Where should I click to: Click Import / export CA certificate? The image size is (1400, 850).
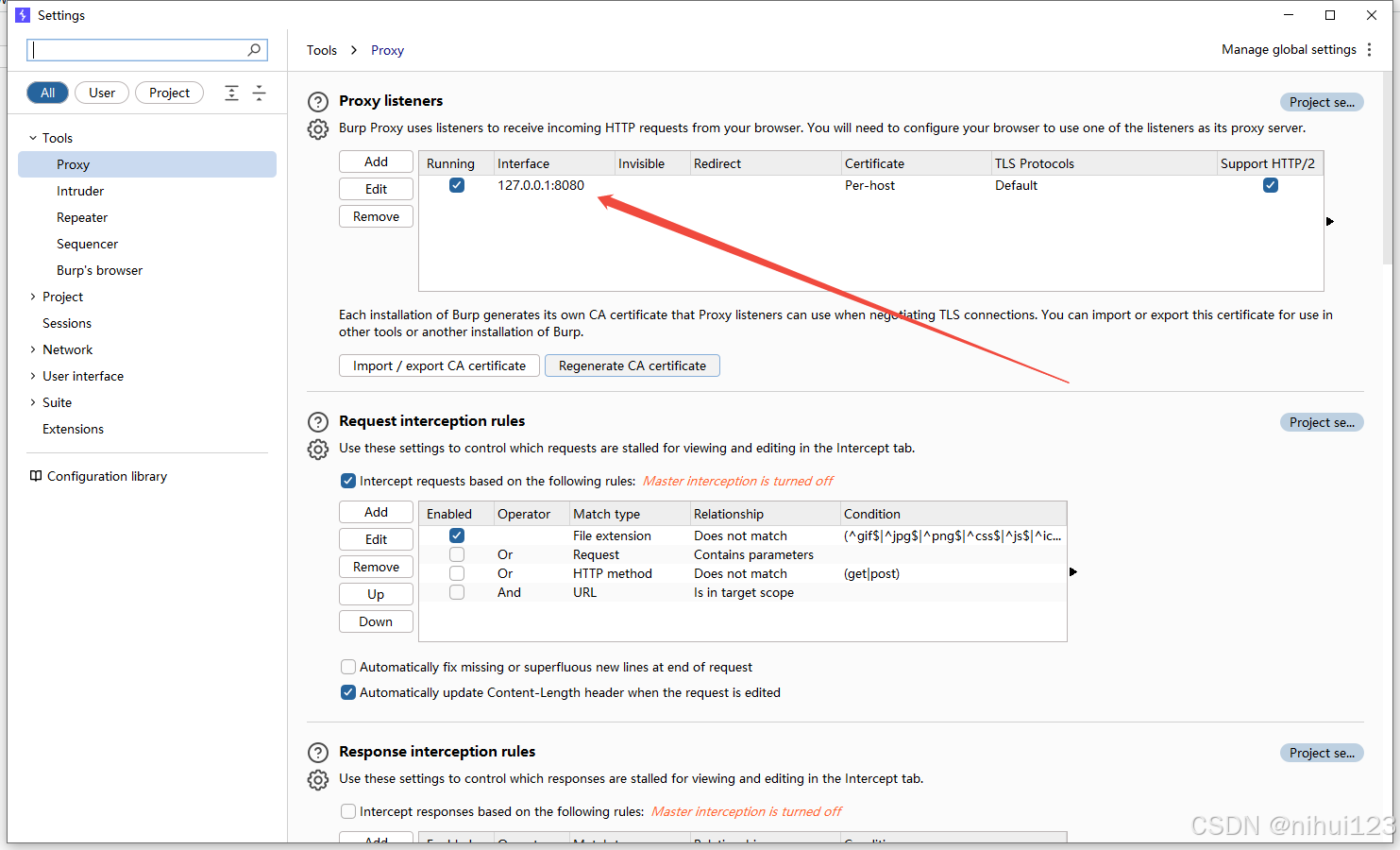click(439, 365)
